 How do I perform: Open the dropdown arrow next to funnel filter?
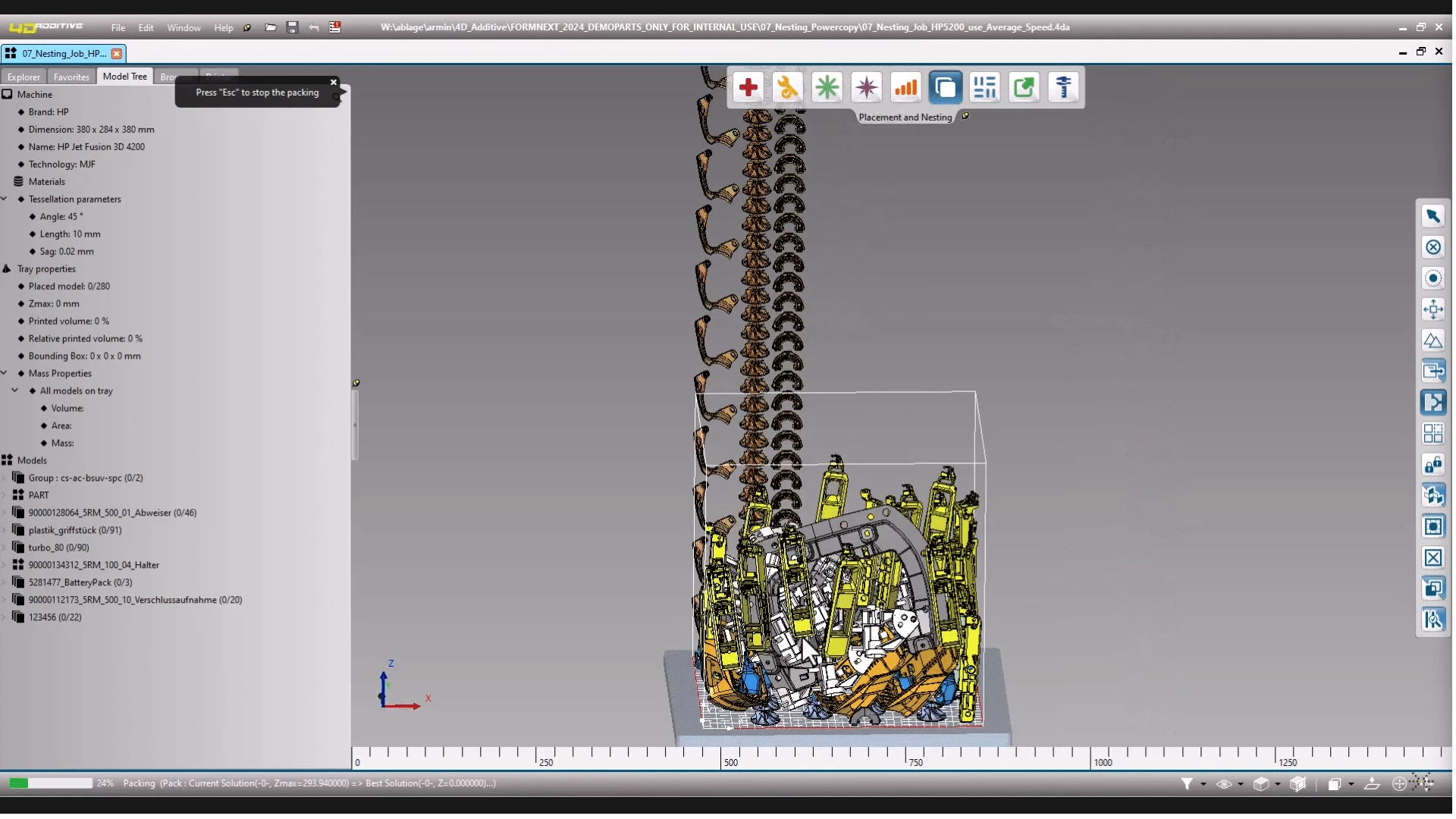1203,786
